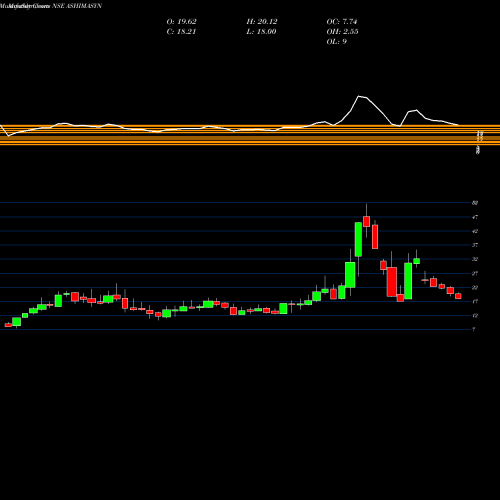Select the low value L: 18.00
The height and width of the screenshot is (500, 500).
(x=261, y=32)
